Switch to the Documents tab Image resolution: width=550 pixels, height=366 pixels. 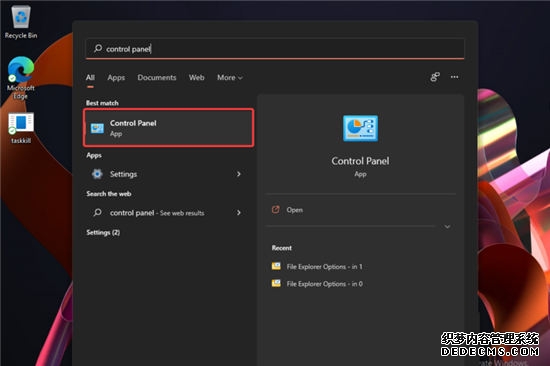pyautogui.click(x=157, y=78)
